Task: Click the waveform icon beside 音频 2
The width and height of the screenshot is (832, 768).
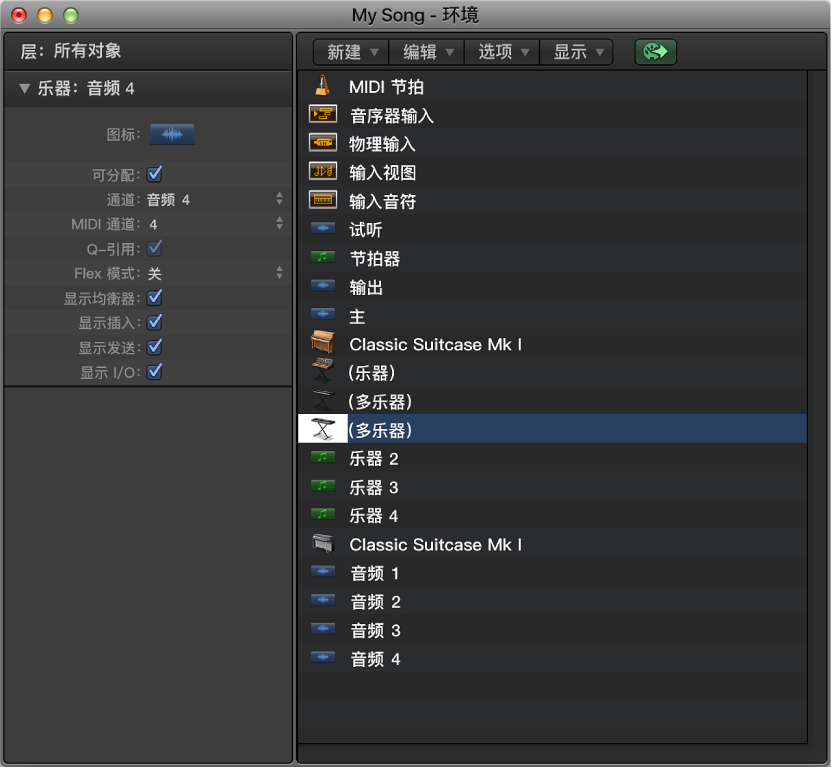Action: (x=323, y=600)
